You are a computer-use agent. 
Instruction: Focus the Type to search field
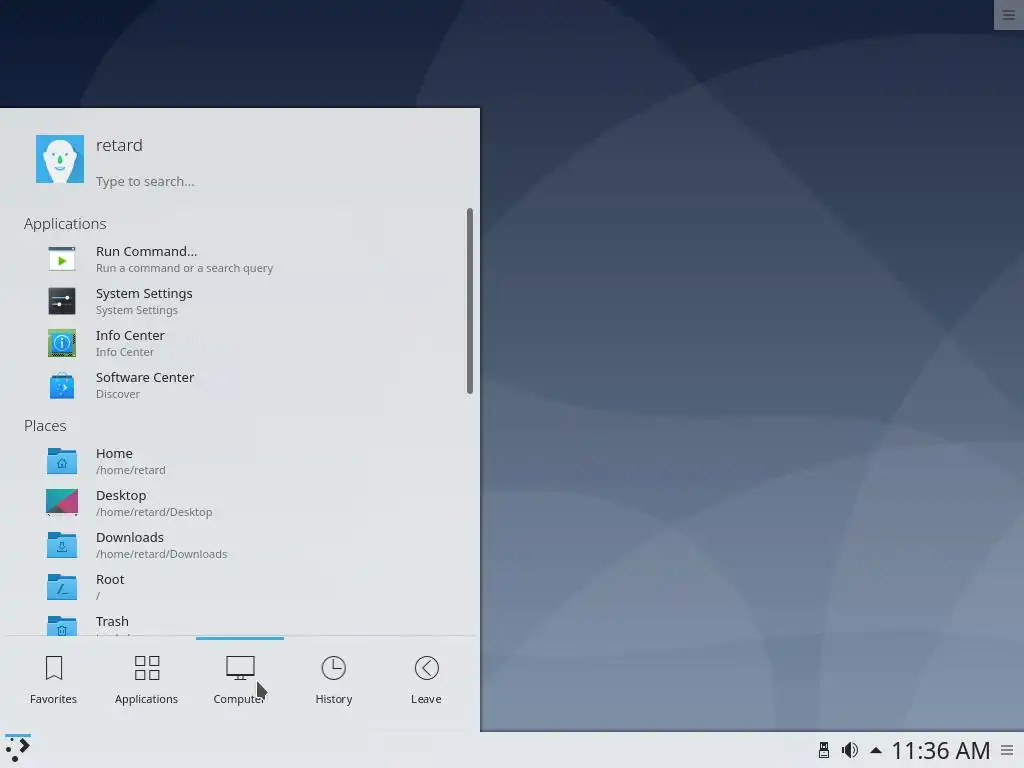coord(145,182)
